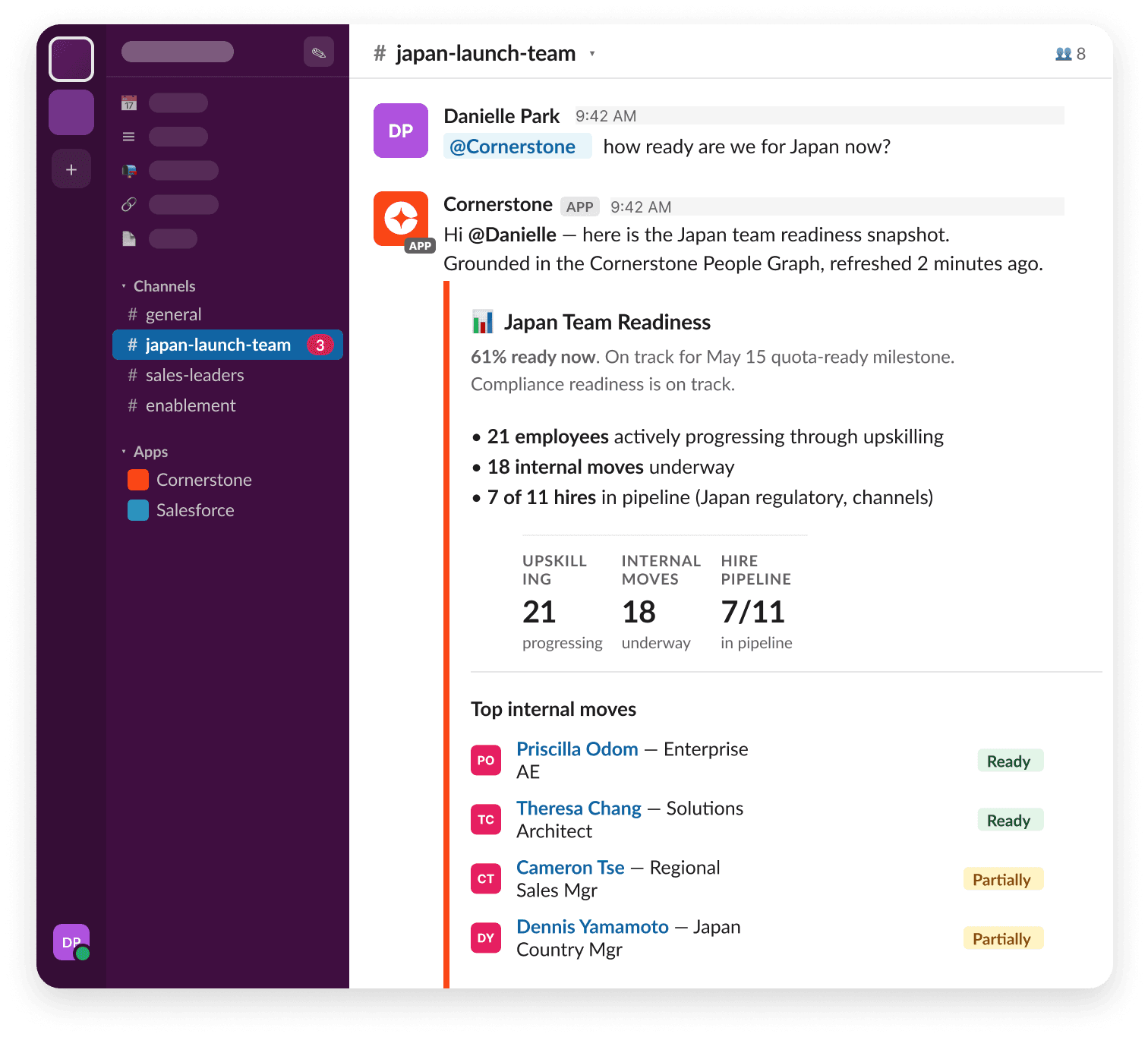
Task: Click the DY avatar for Dennis Yamamoto
Action: pos(486,938)
